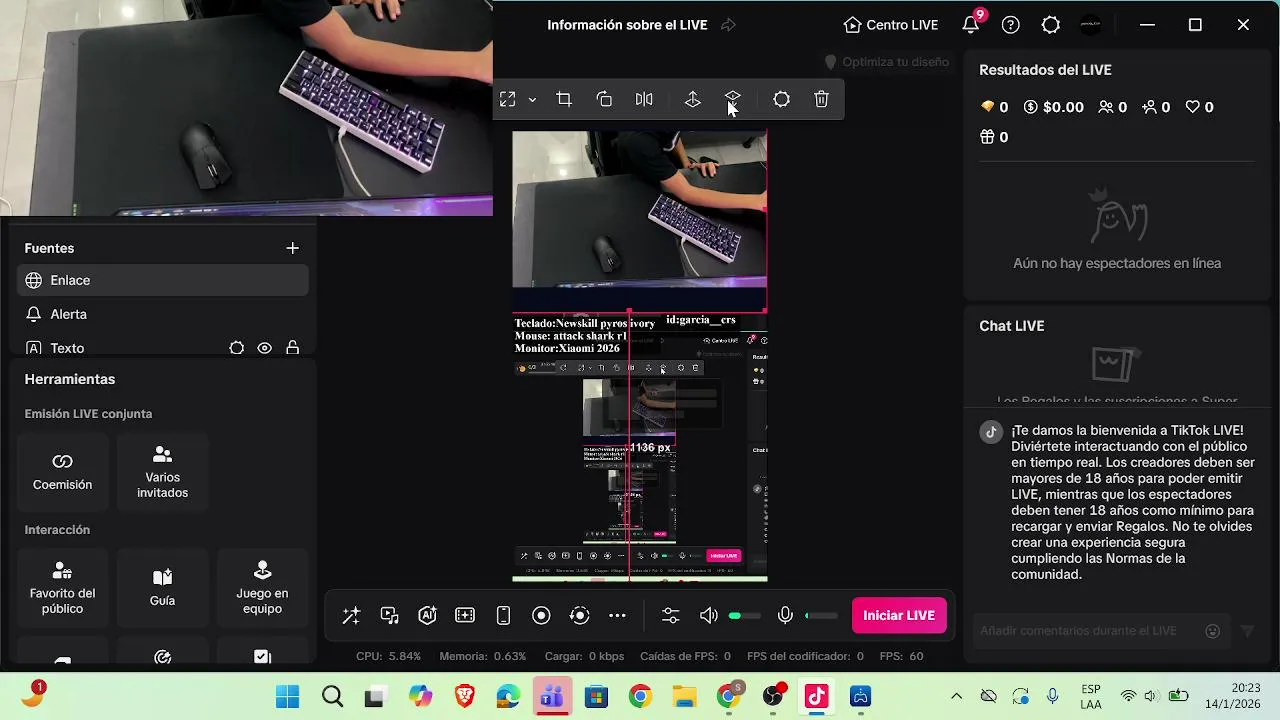Viewport: 1280px width, 720px height.
Task: Open app settings gear in title bar
Action: (1051, 25)
